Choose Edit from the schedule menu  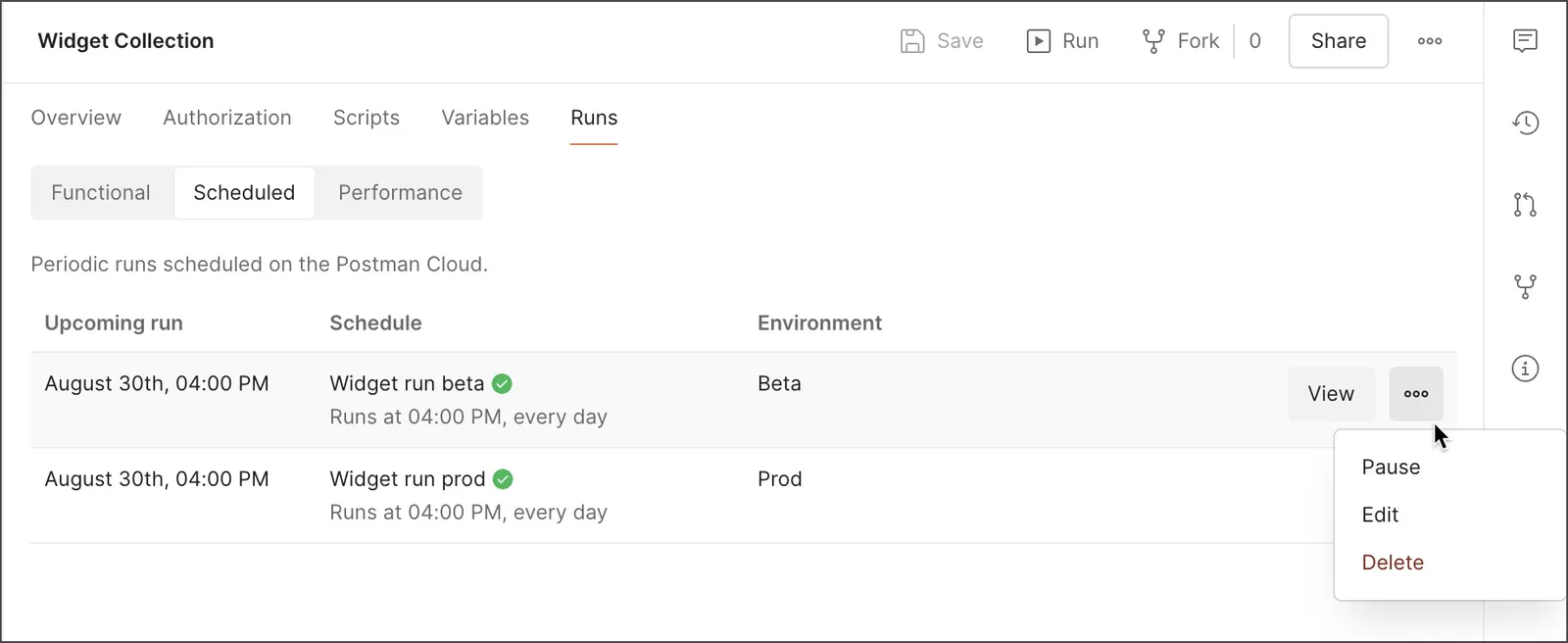[1380, 516]
